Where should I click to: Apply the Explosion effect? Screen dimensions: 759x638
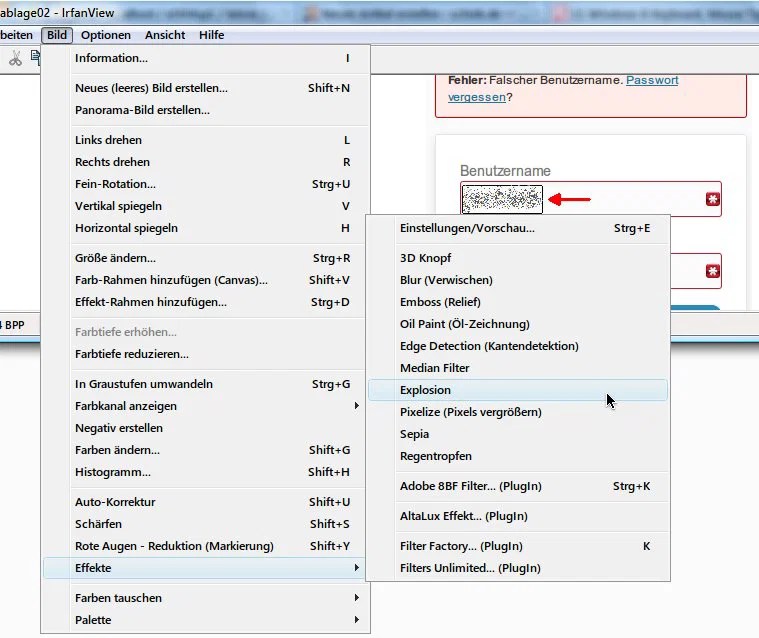tap(518, 390)
